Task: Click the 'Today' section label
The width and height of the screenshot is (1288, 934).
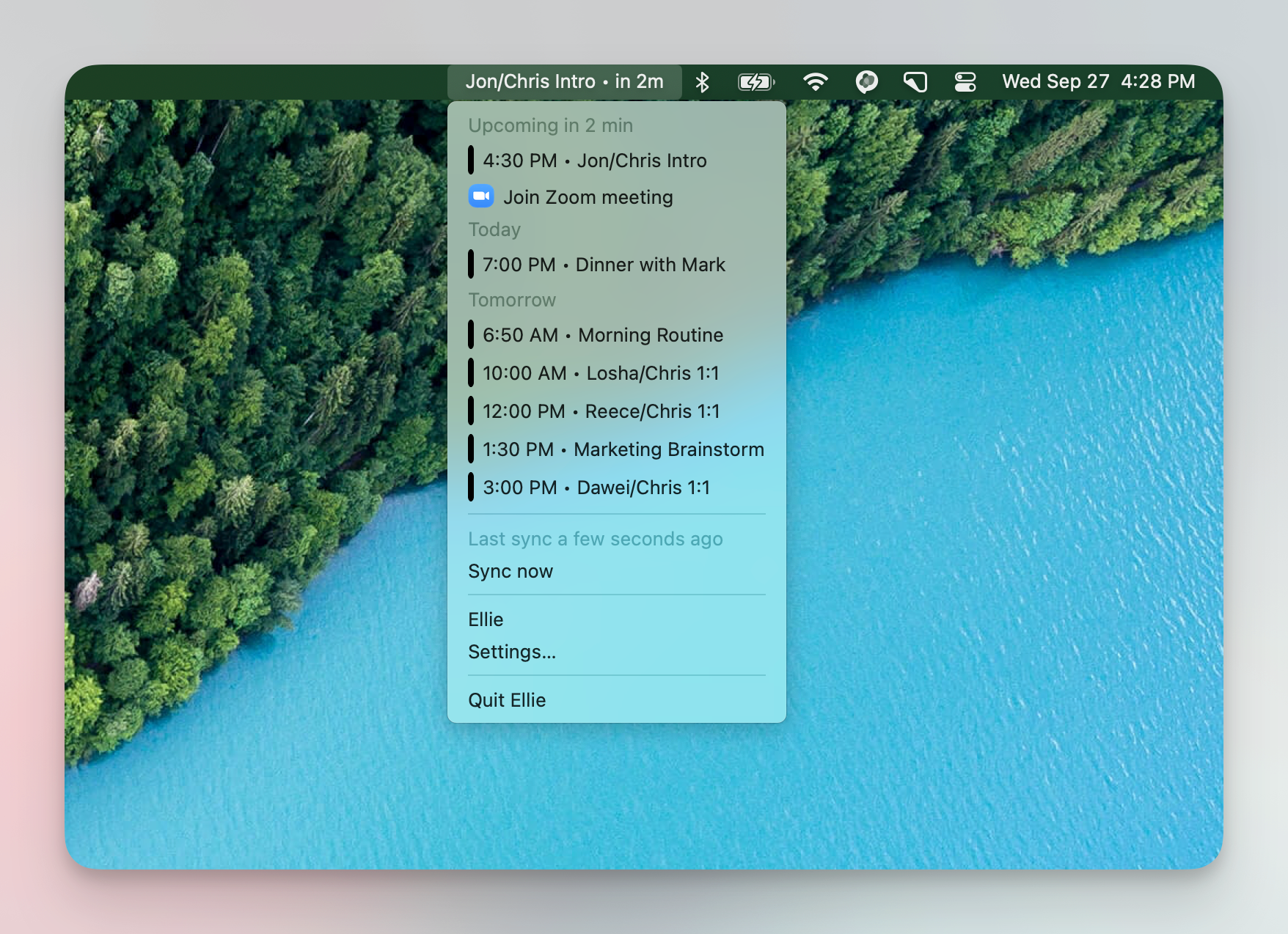Action: point(494,229)
